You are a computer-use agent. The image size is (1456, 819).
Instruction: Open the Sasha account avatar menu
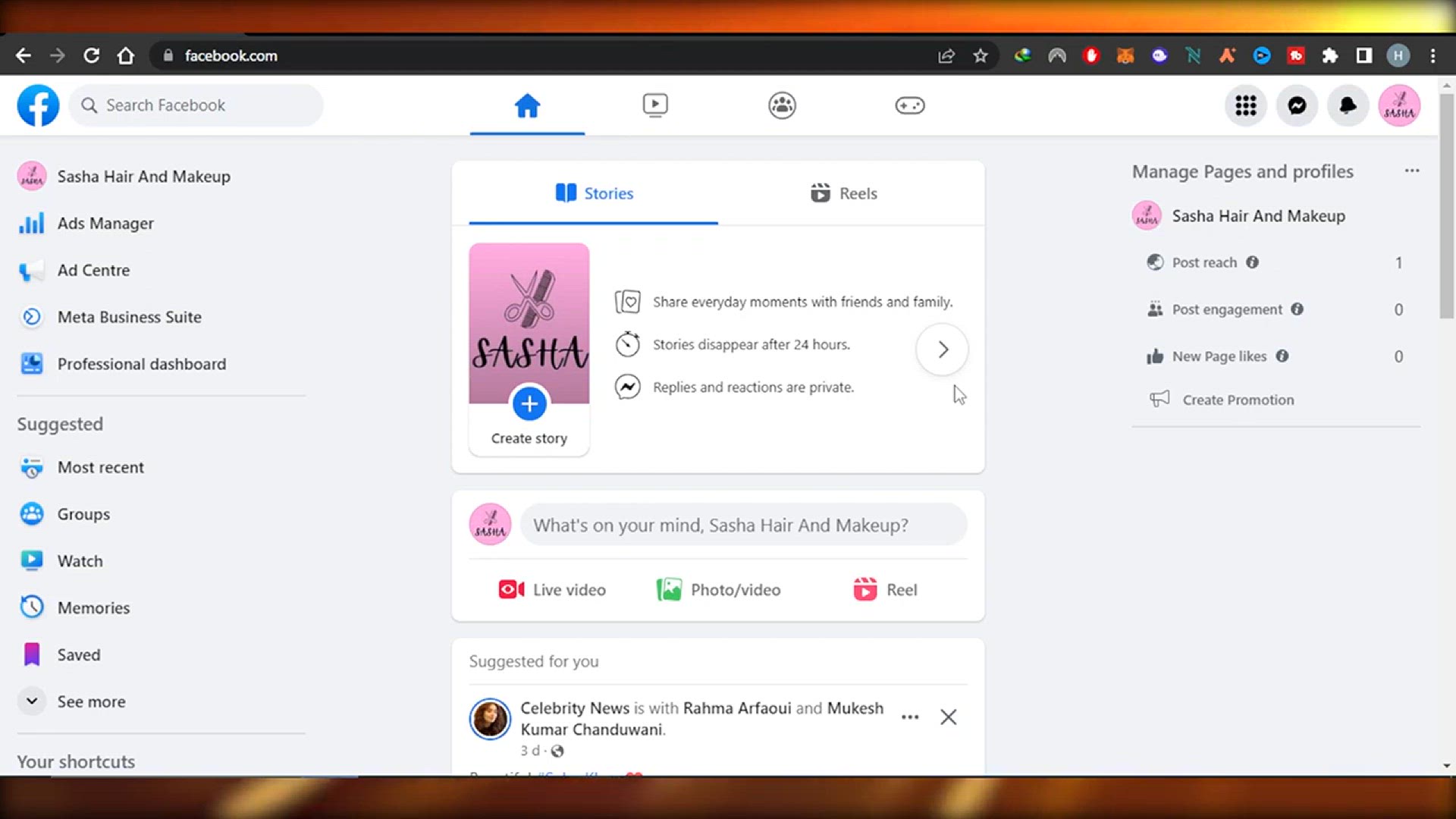[1399, 105]
